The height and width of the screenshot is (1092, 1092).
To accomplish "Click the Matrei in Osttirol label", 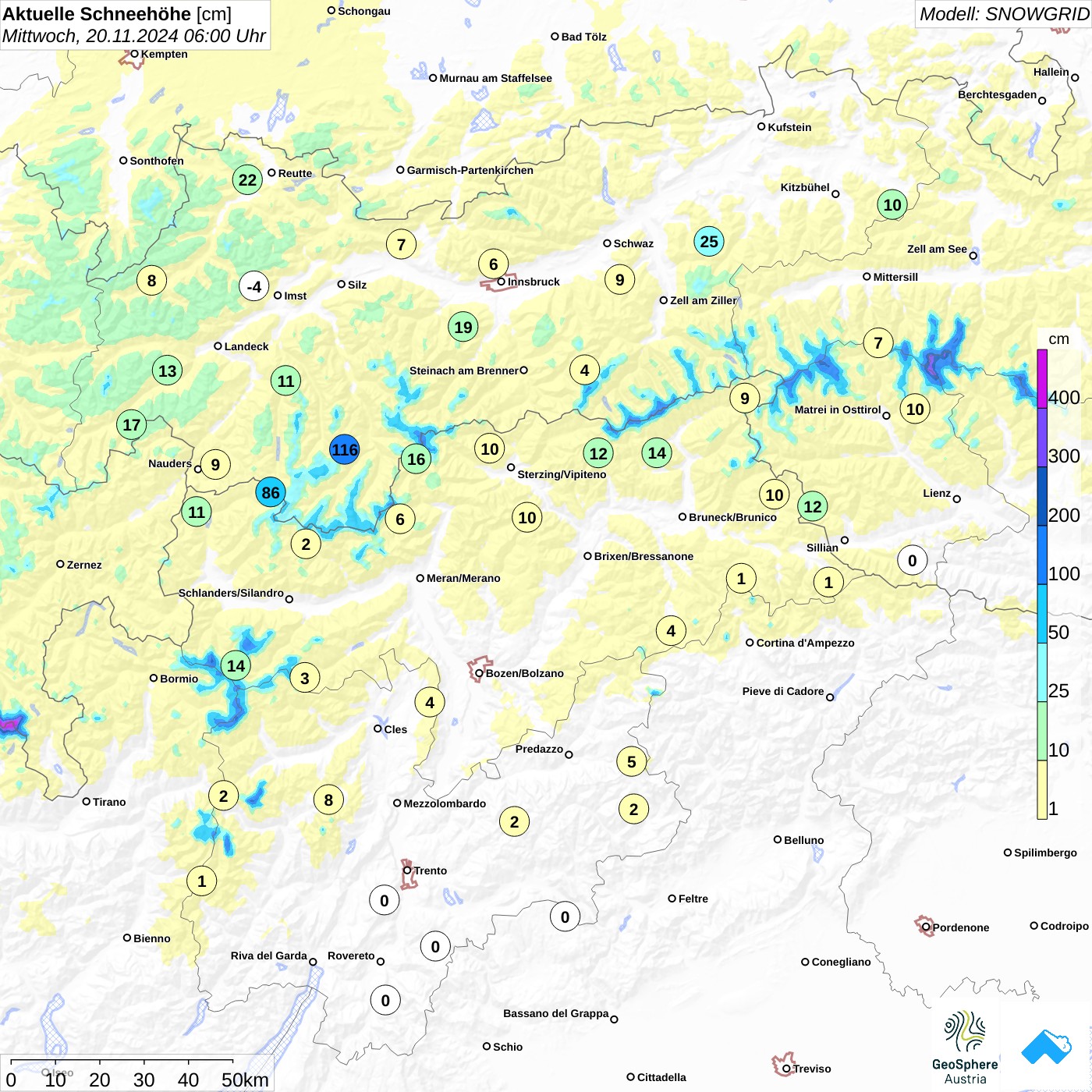I will (838, 409).
